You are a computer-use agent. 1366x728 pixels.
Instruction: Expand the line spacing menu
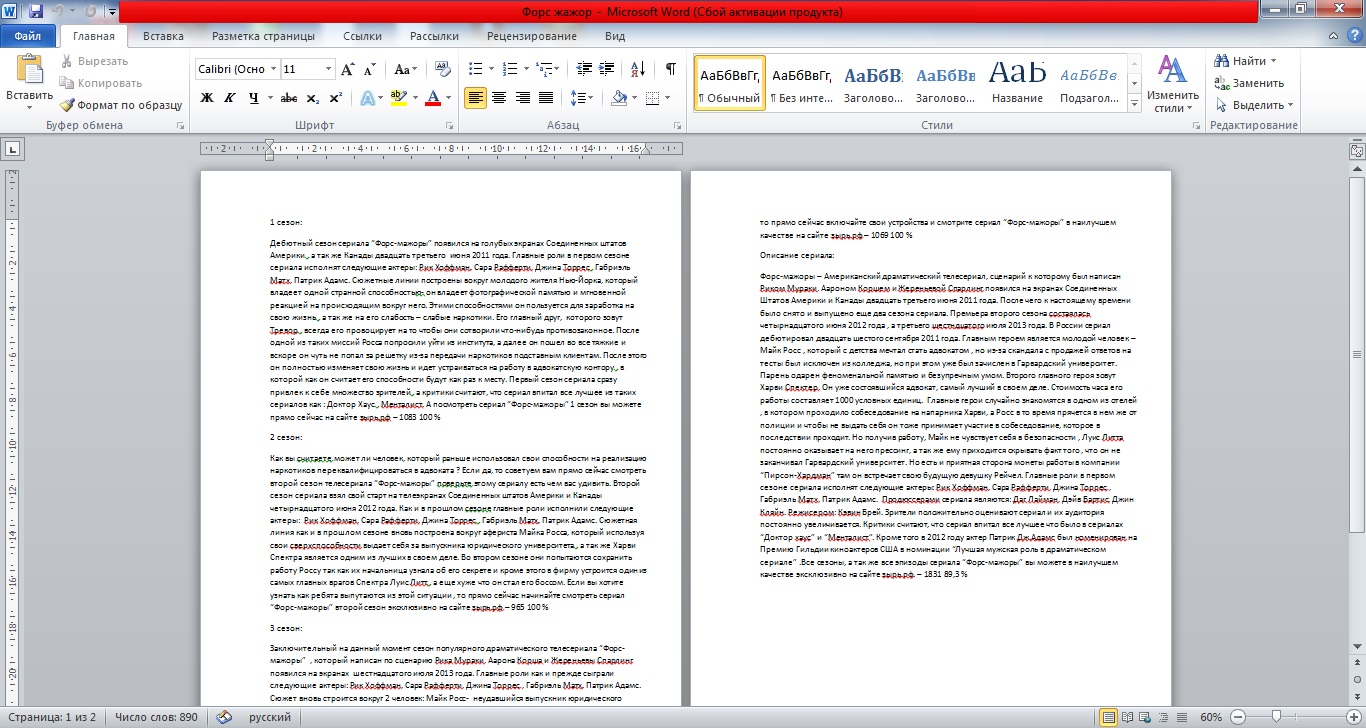click(x=581, y=98)
